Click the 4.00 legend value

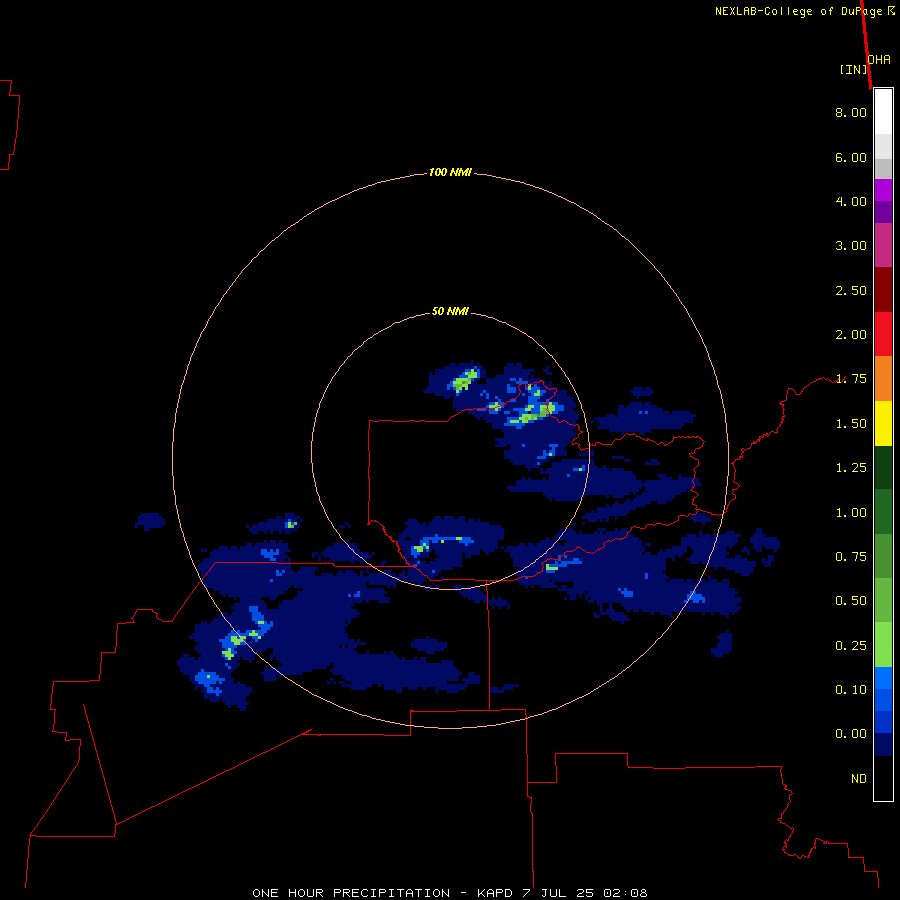[x=851, y=201]
